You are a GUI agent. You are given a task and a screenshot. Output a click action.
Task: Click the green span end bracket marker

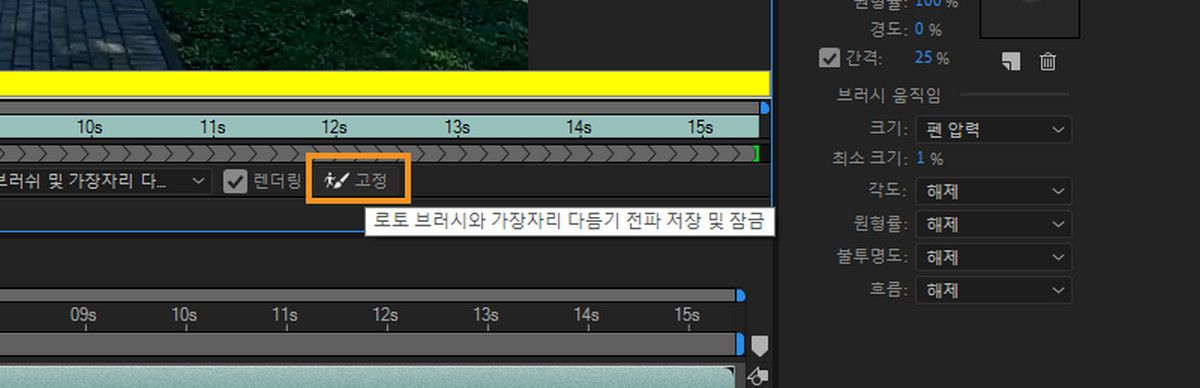(756, 153)
